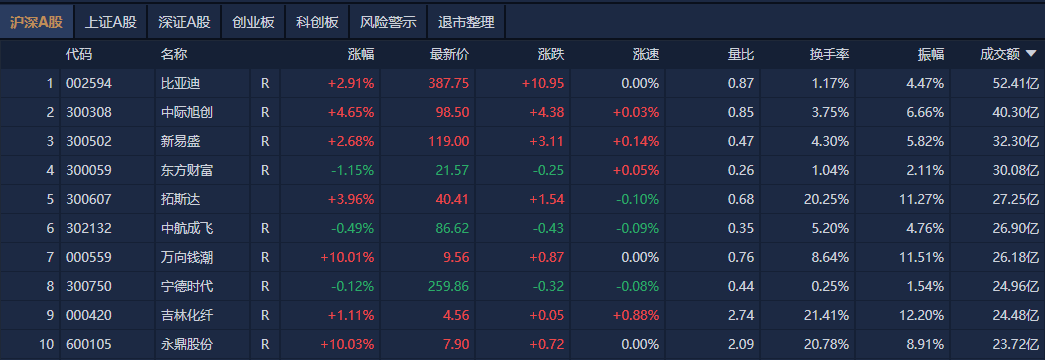The image size is (1045, 360).
Task: Open the 科创板 tab
Action: [x=317, y=22]
